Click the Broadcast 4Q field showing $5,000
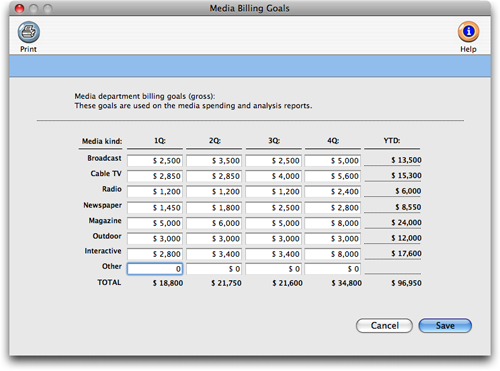The image size is (500, 371). click(x=333, y=161)
